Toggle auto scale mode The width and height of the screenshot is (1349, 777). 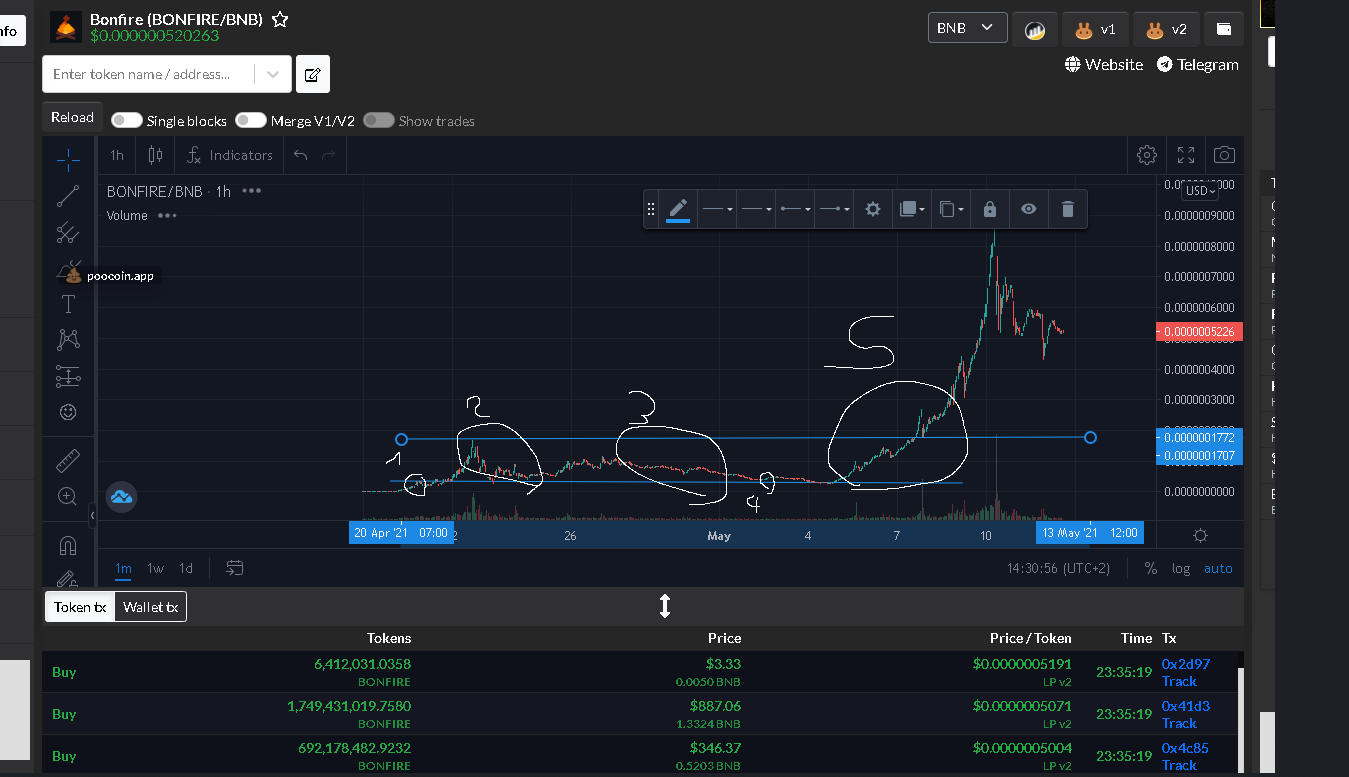1218,568
